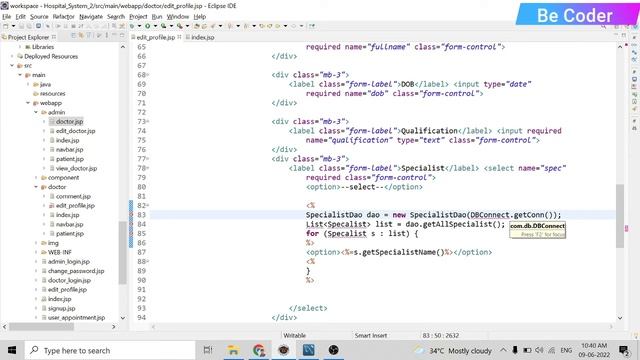Open the New toolbar dropdown arrow
The image size is (640, 360).
coord(13,26)
